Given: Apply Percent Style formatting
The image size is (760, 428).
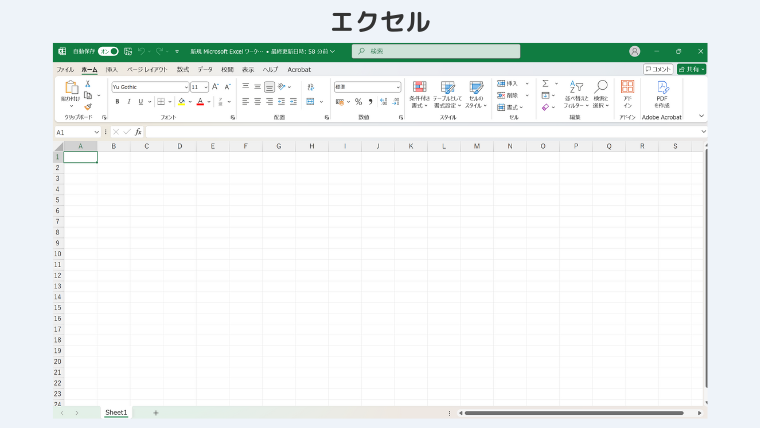Looking at the screenshot, I should [358, 102].
